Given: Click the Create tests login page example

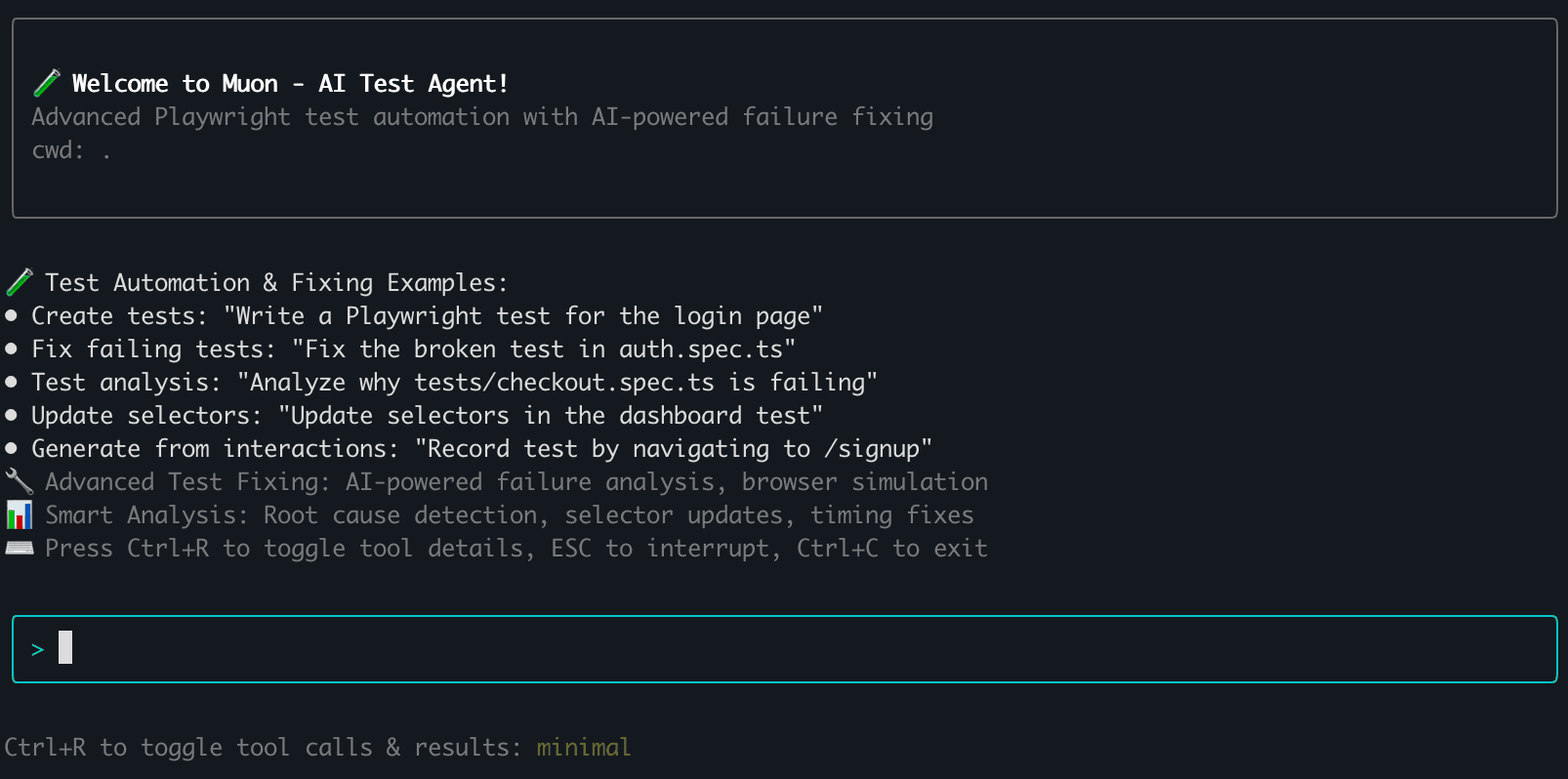Looking at the screenshot, I should coord(427,315).
